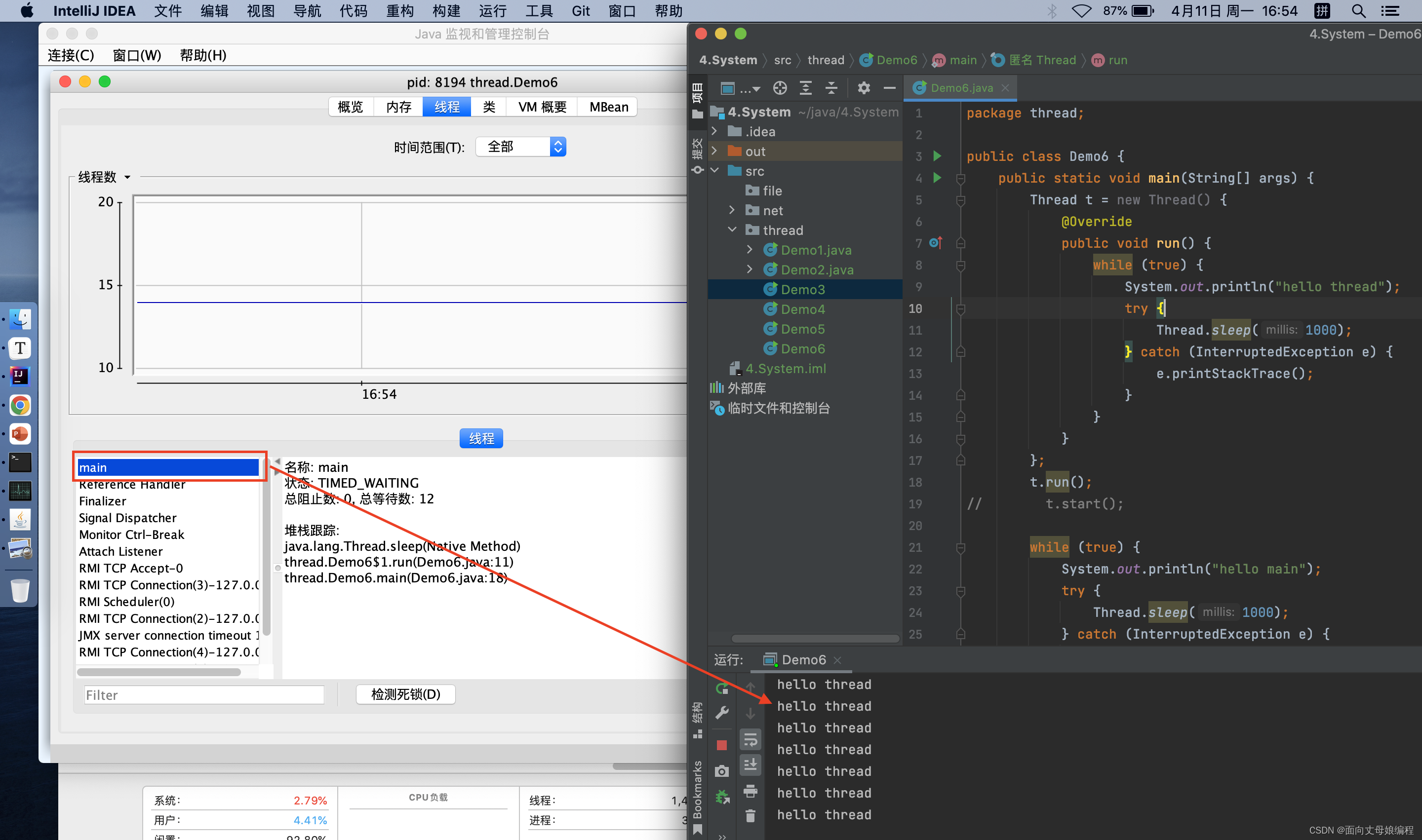Toggle fold marker beside while loop line 21
Screen dimensions: 1422x840
click(x=960, y=547)
